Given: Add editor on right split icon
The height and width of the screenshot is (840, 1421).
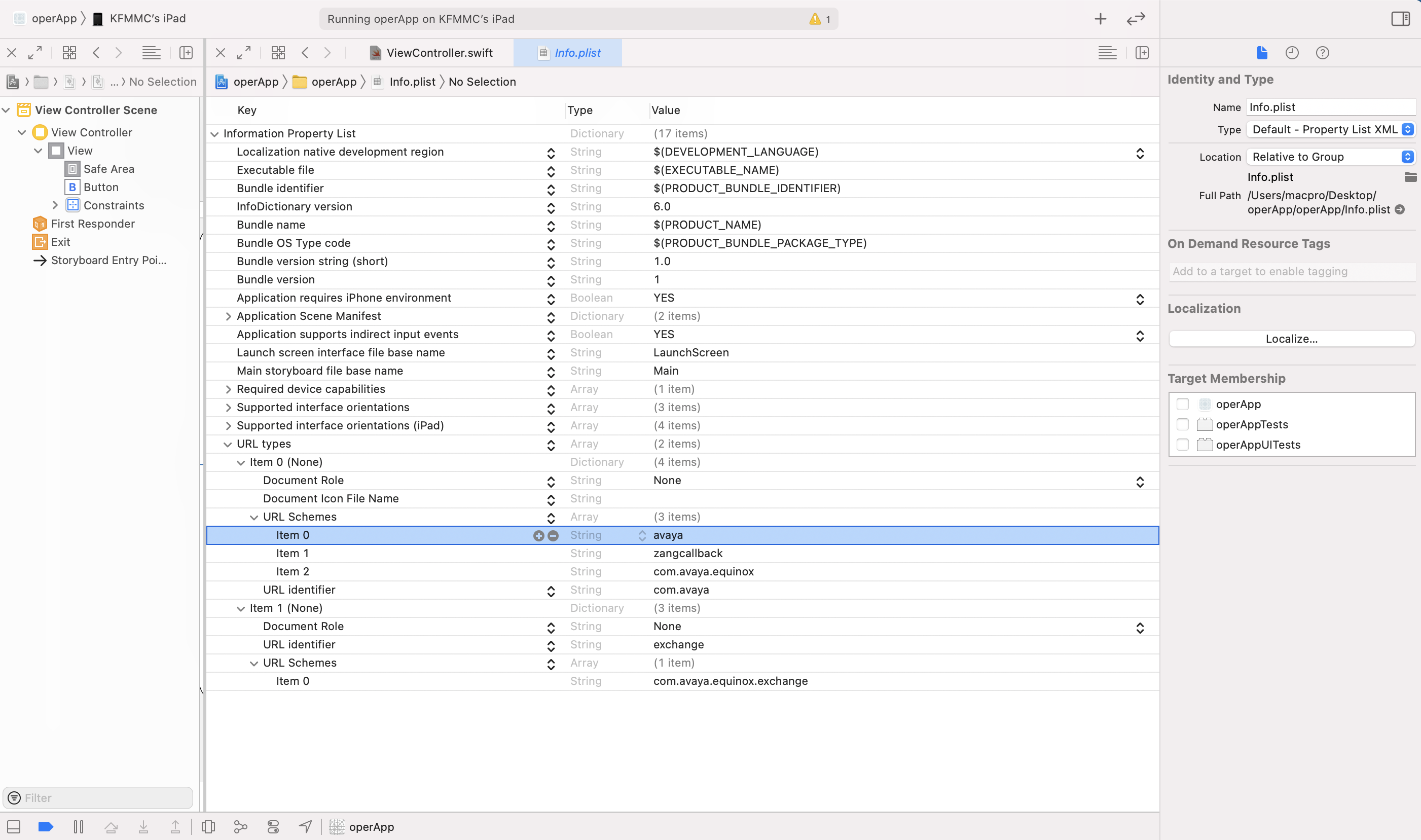Looking at the screenshot, I should [x=1142, y=53].
